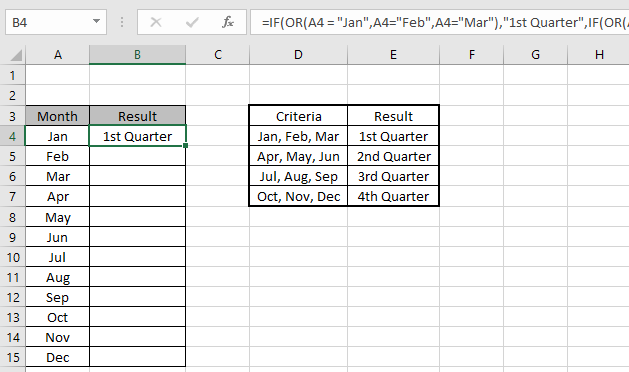The width and height of the screenshot is (629, 372).
Task: Select column D header
Action: point(298,55)
